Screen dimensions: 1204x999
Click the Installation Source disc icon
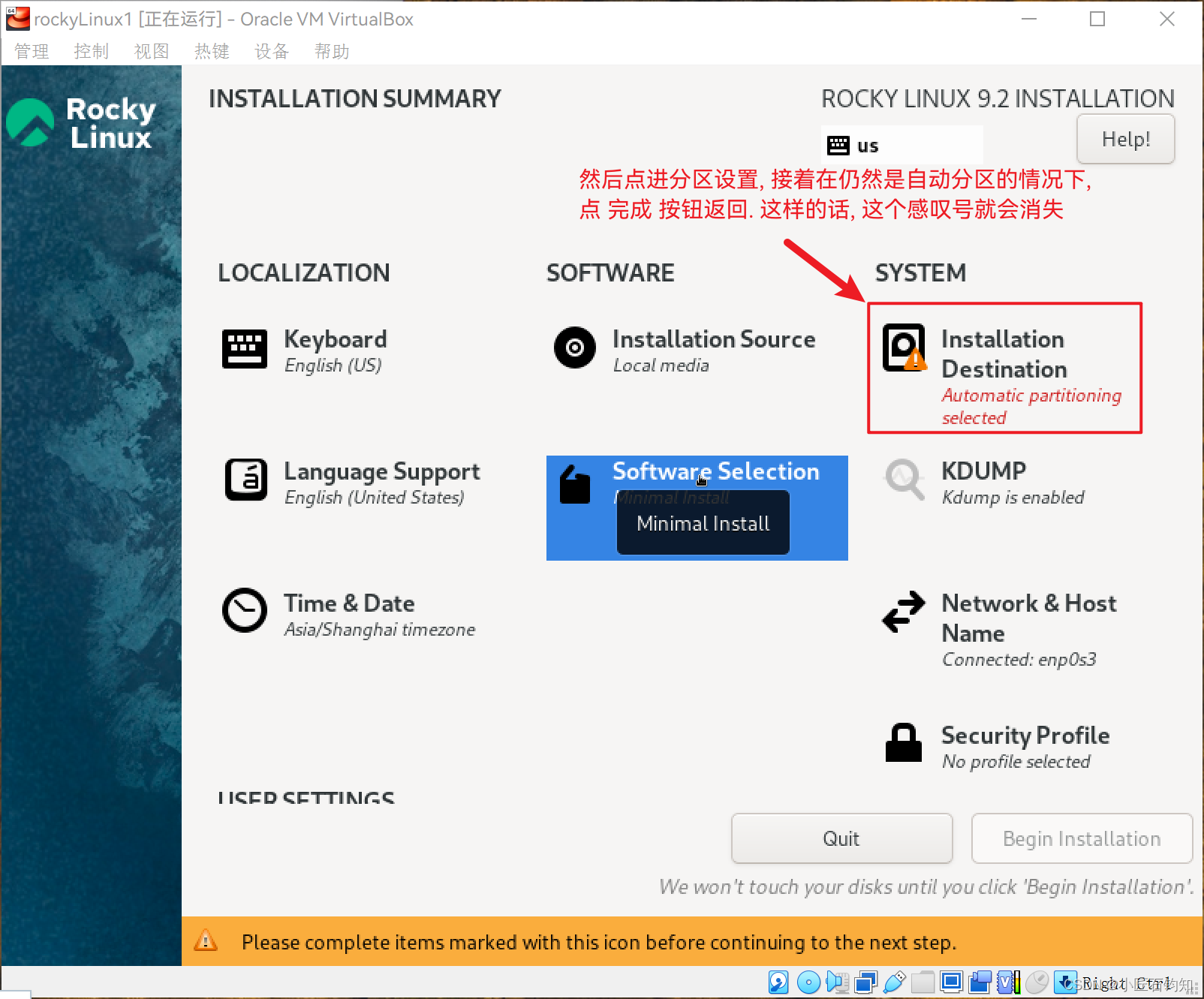(575, 348)
